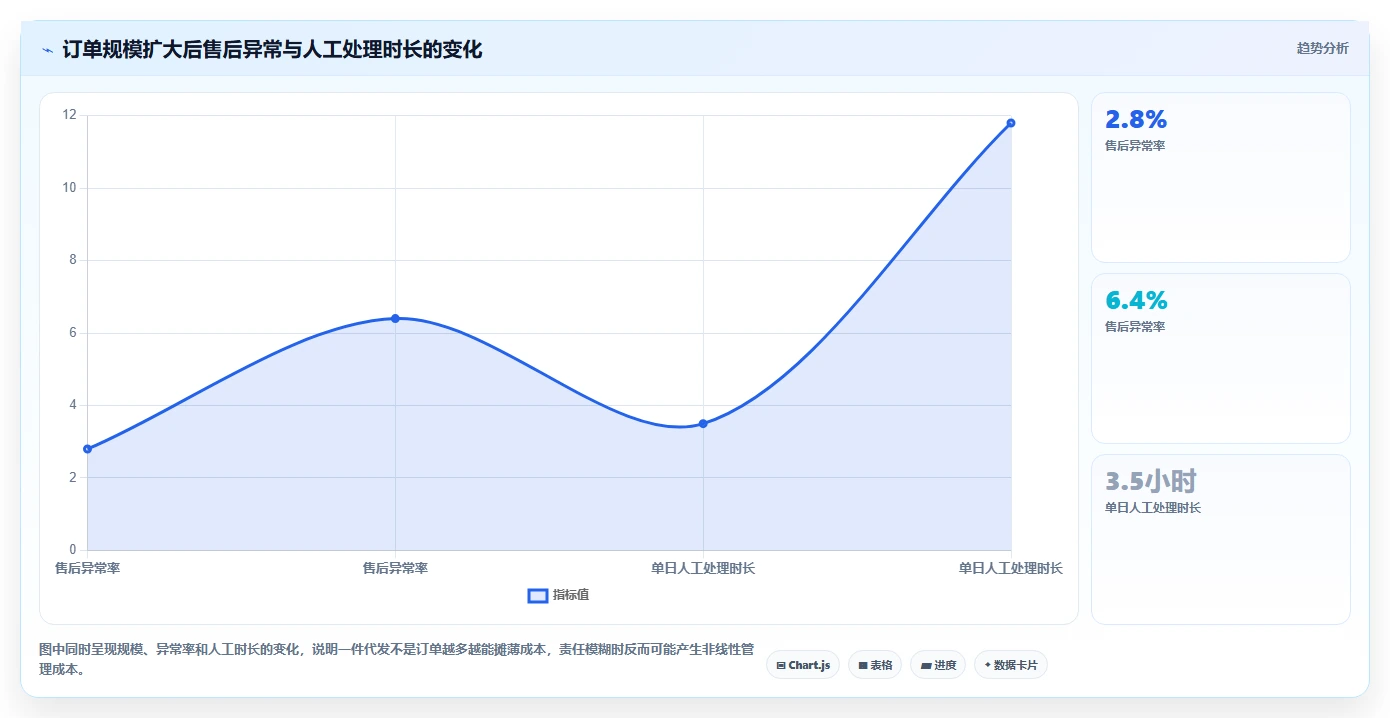Select the 数据卡片 chip
This screenshot has height=718, width=1390.
pos(1010,665)
